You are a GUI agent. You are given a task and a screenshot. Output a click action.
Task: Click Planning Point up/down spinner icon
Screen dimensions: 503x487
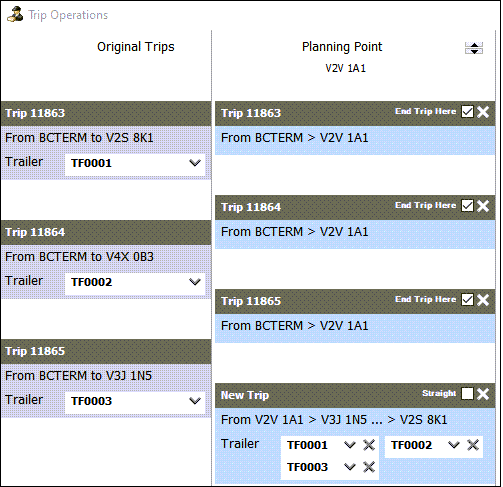click(x=474, y=48)
